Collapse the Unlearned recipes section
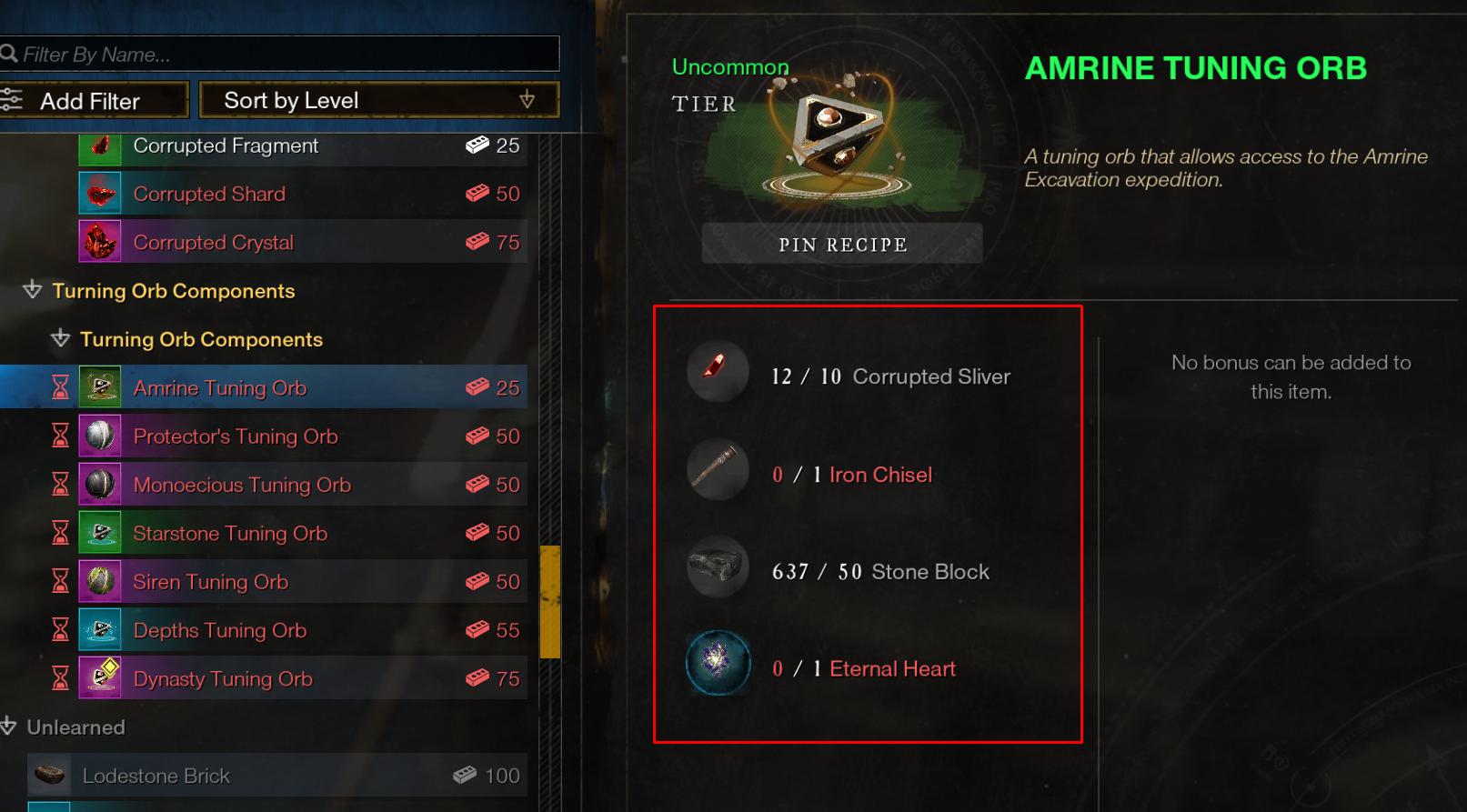Viewport: 1467px width, 812px height. (x=9, y=727)
